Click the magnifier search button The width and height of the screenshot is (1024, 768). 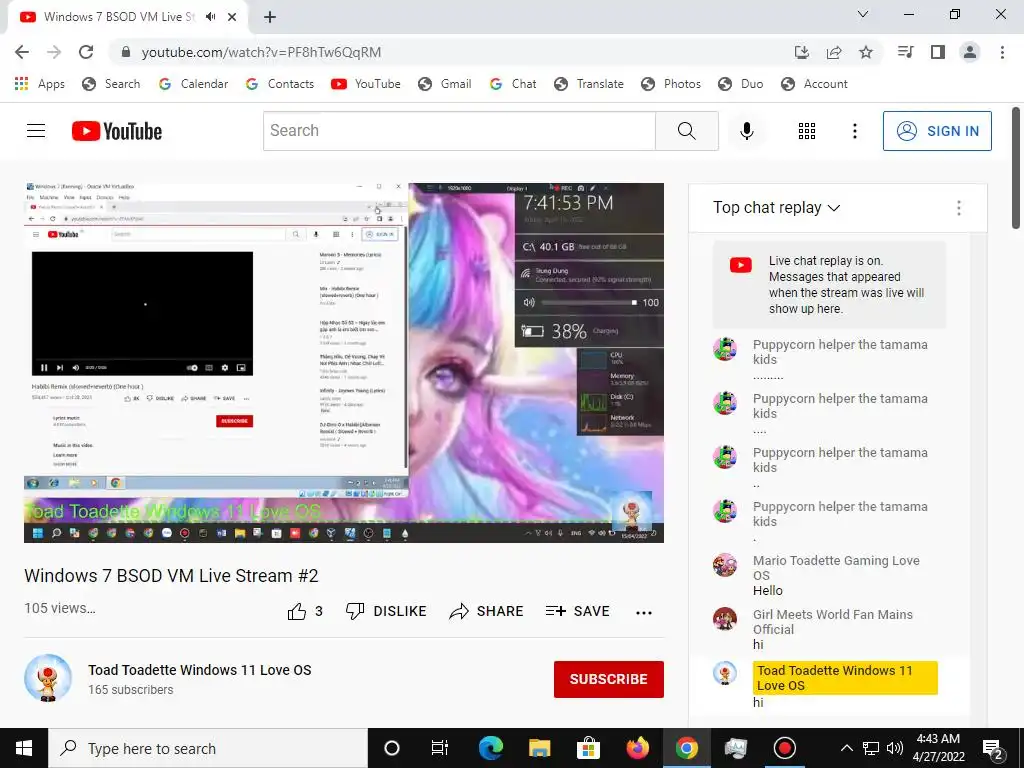[x=687, y=131]
